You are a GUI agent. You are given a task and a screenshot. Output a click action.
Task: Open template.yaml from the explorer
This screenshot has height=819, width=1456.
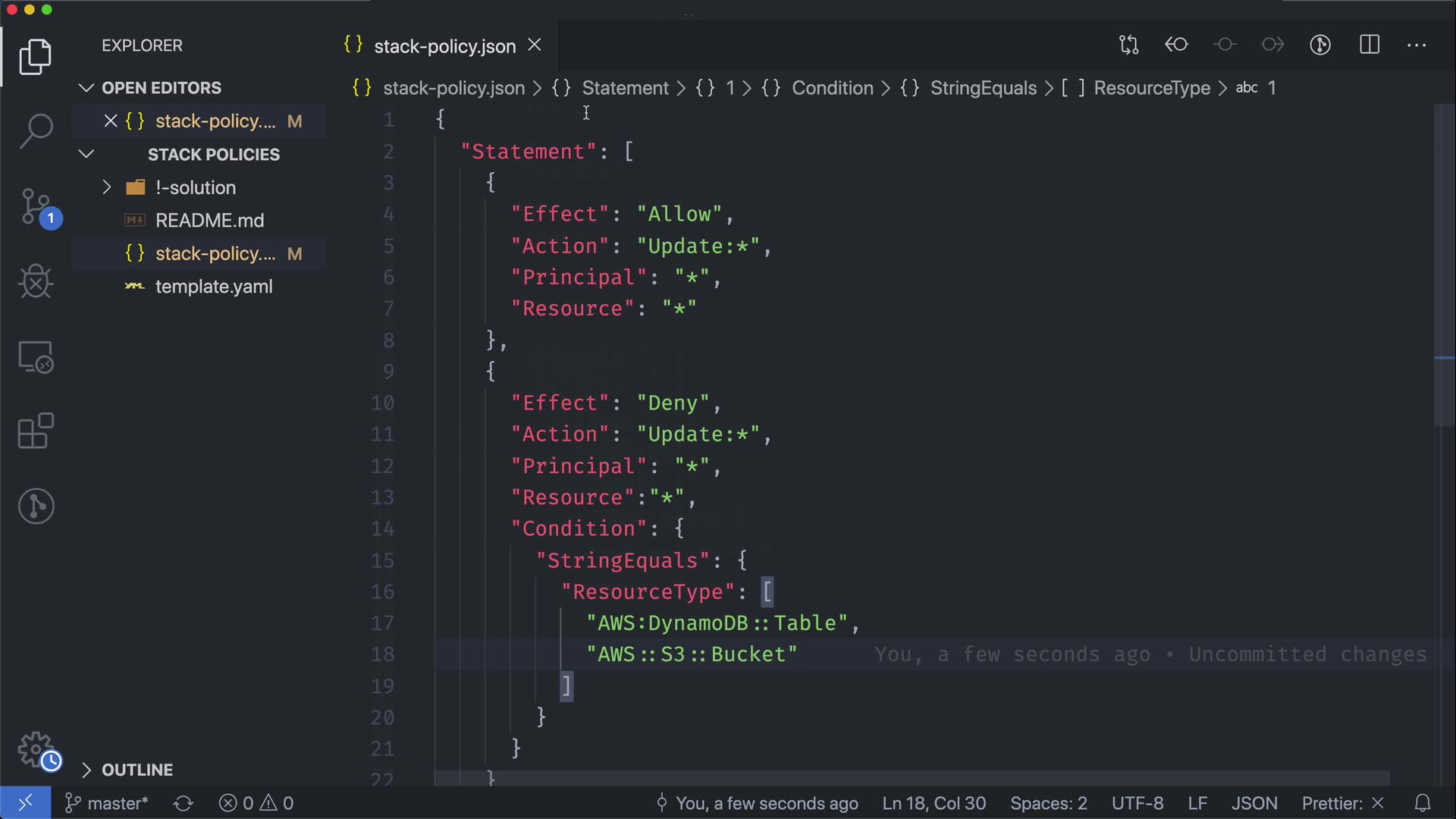pos(213,287)
